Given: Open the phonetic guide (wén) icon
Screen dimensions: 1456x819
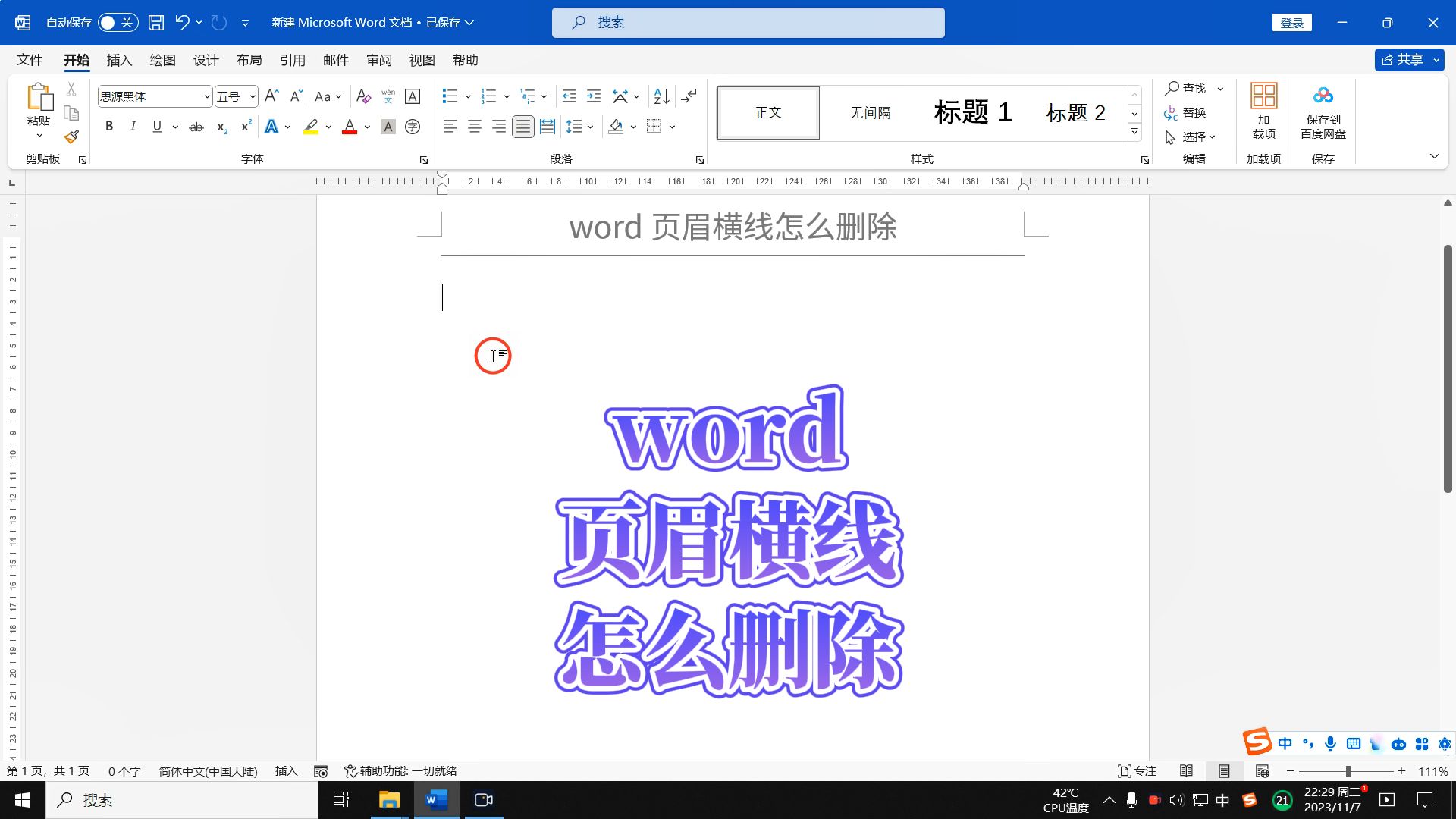Looking at the screenshot, I should [x=388, y=96].
